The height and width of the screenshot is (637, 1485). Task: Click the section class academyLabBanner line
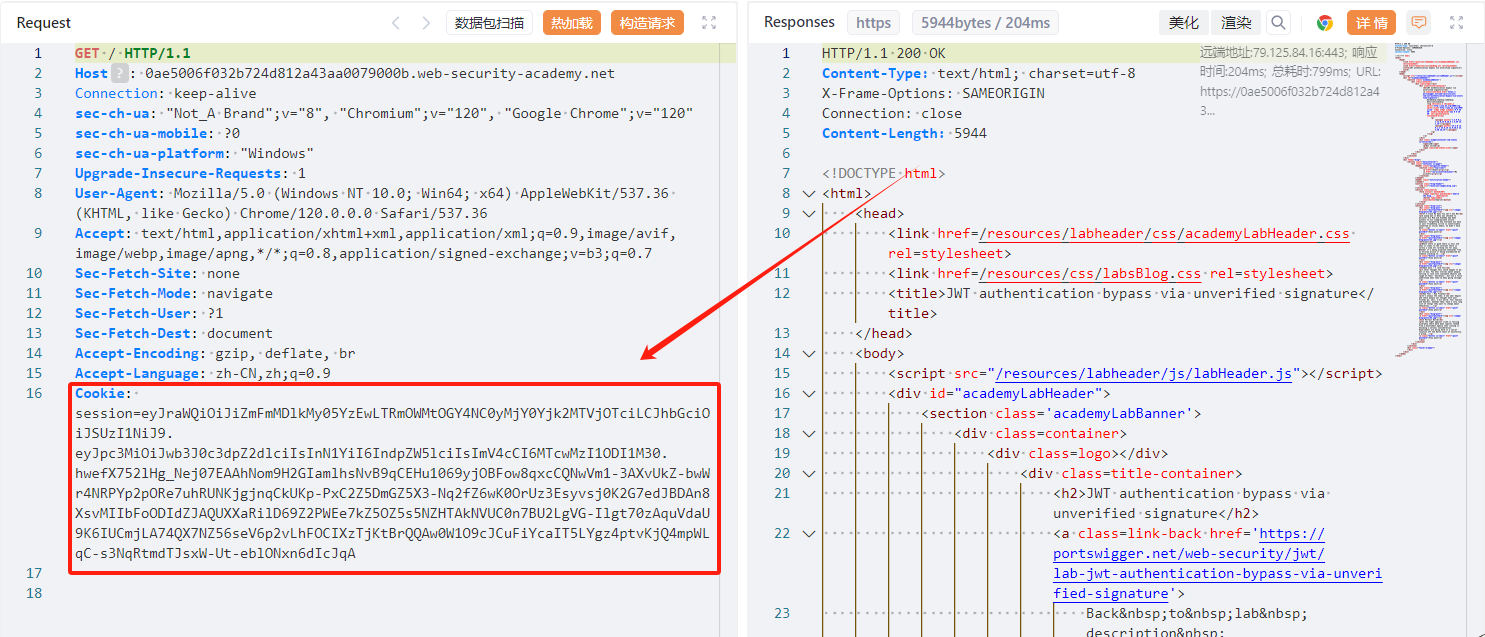(1061, 413)
